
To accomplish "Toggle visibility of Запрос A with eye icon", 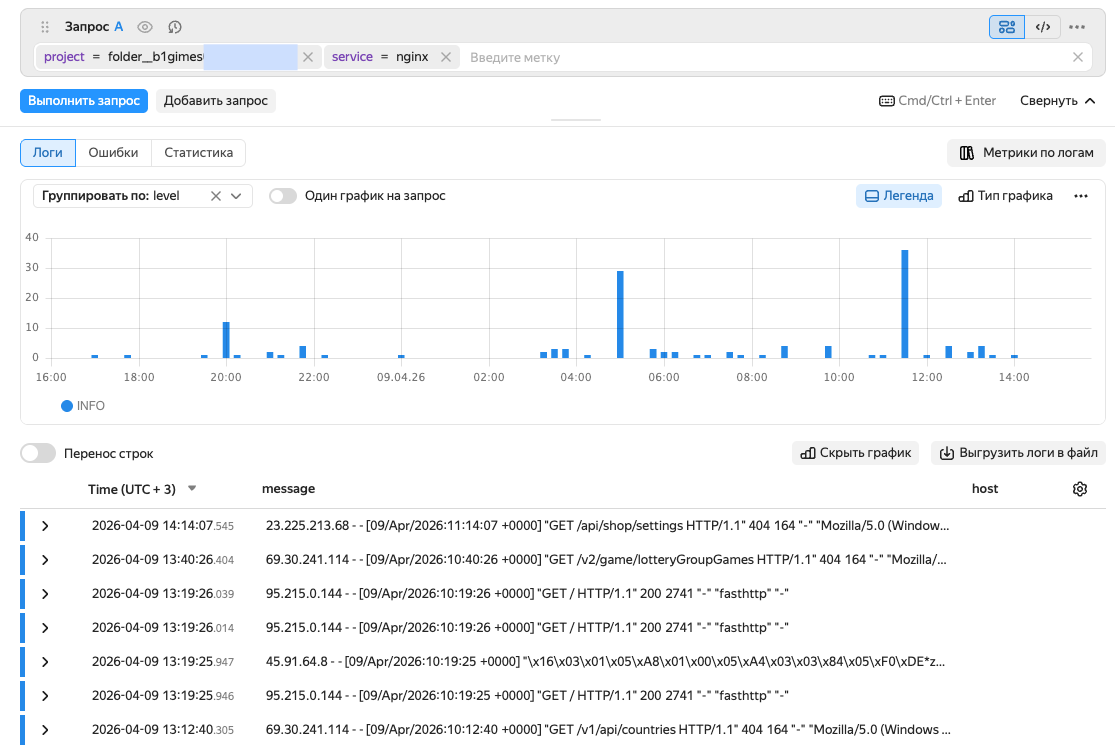I will tap(145, 27).
